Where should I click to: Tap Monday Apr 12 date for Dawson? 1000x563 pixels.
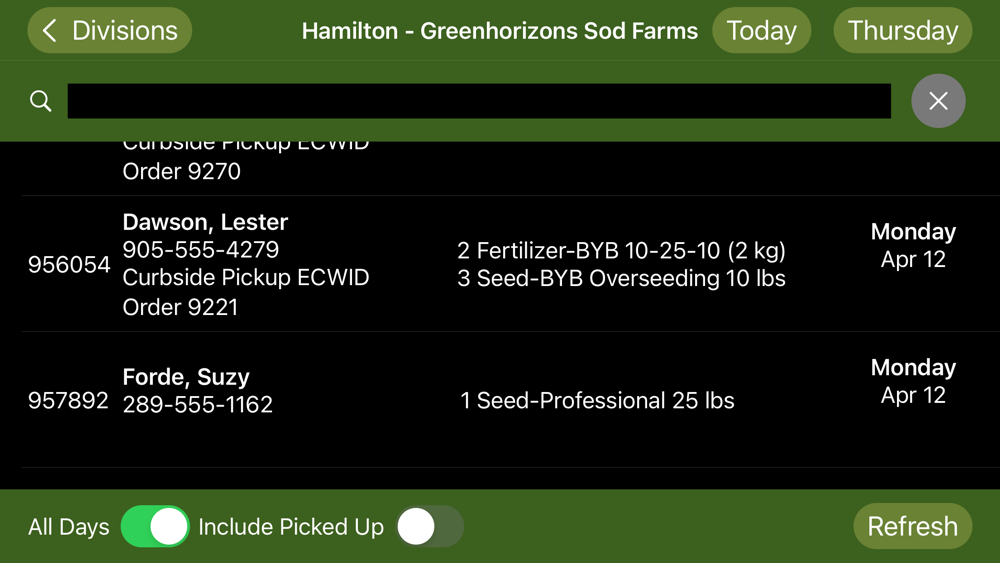[x=912, y=246]
